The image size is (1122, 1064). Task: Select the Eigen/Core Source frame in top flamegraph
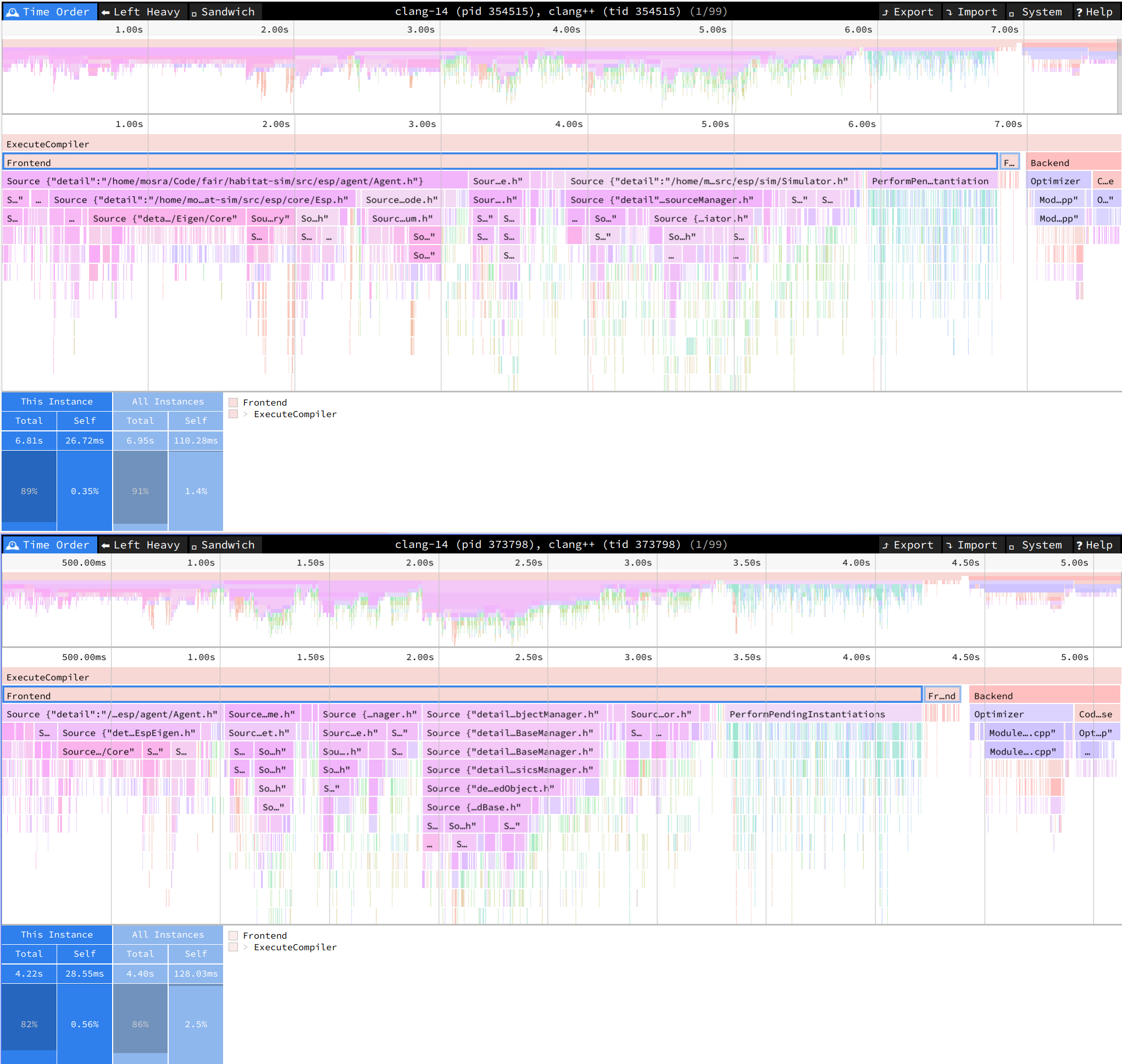coord(166,218)
